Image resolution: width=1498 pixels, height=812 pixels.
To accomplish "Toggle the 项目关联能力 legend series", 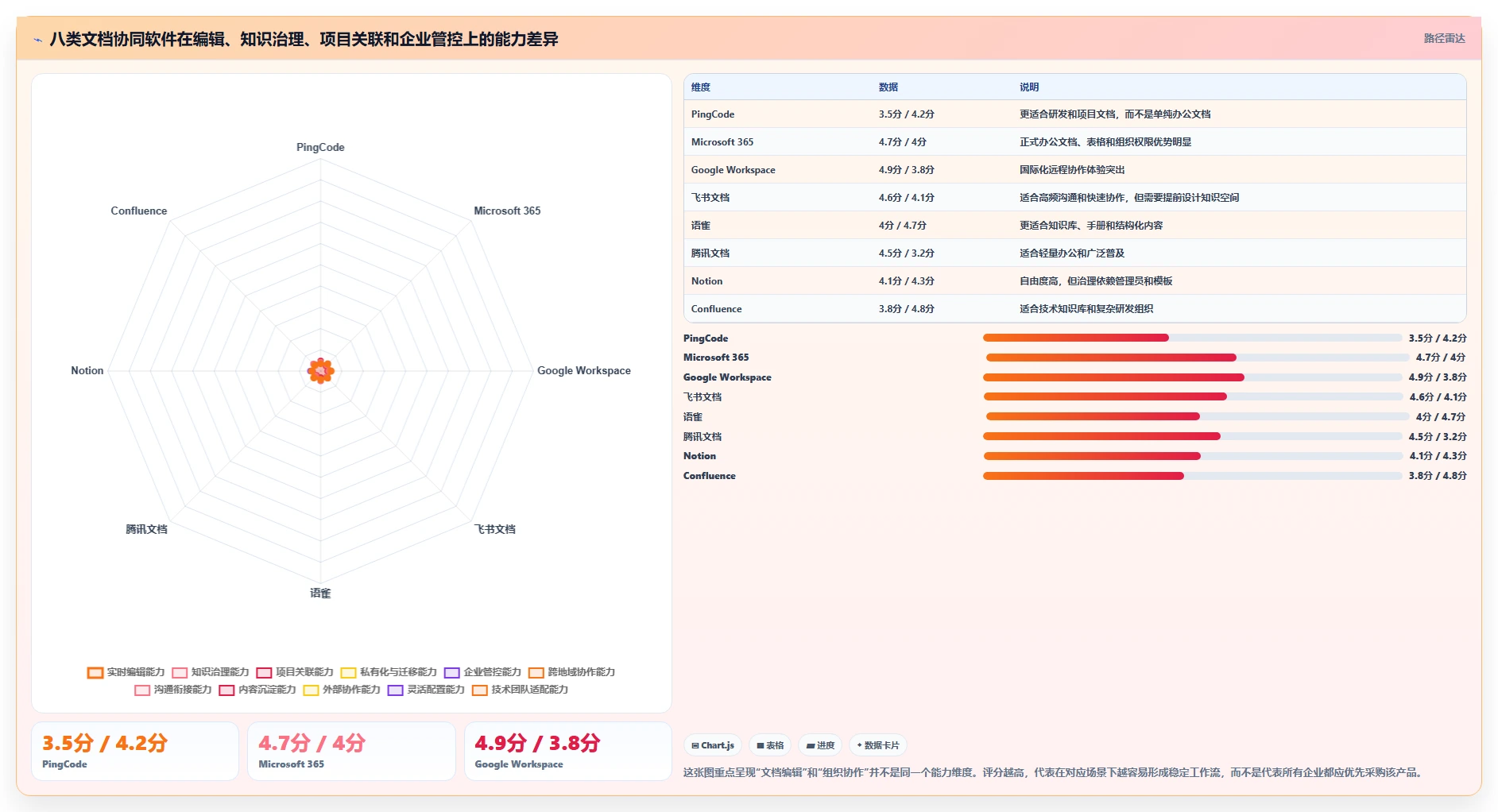I will pos(295,672).
